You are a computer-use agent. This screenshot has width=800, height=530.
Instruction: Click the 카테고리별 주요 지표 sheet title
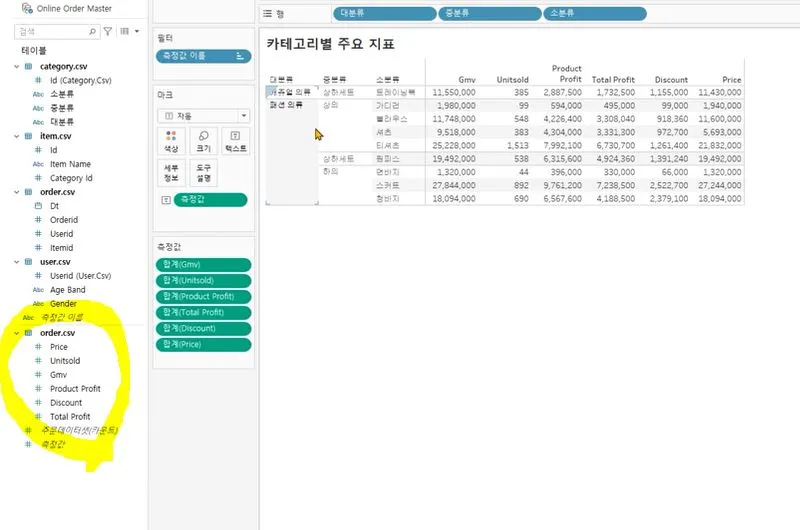[x=330, y=44]
